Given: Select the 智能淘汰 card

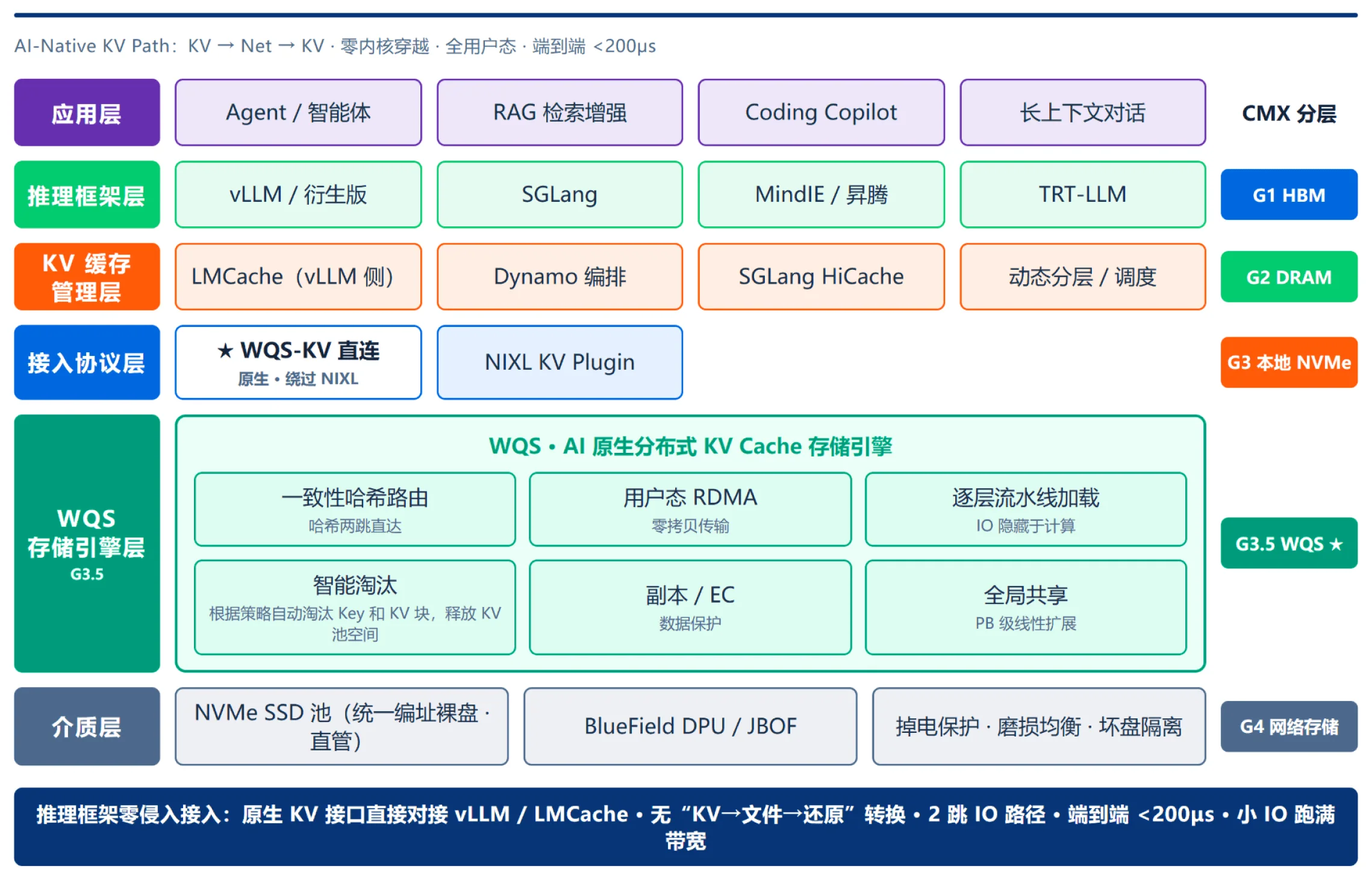Looking at the screenshot, I should (x=355, y=608).
